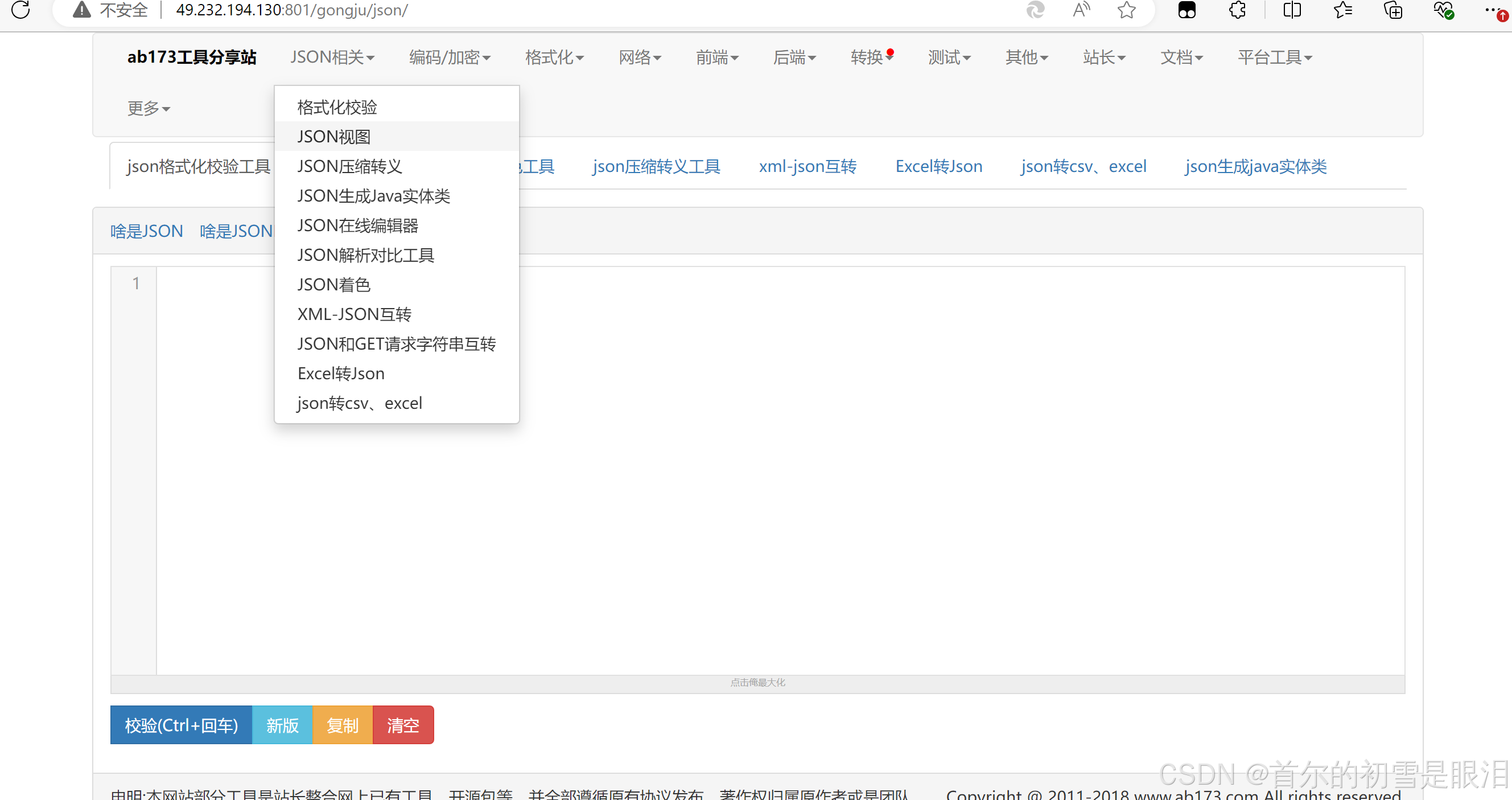
Task: Open the browser extensions icon
Action: point(1237,10)
